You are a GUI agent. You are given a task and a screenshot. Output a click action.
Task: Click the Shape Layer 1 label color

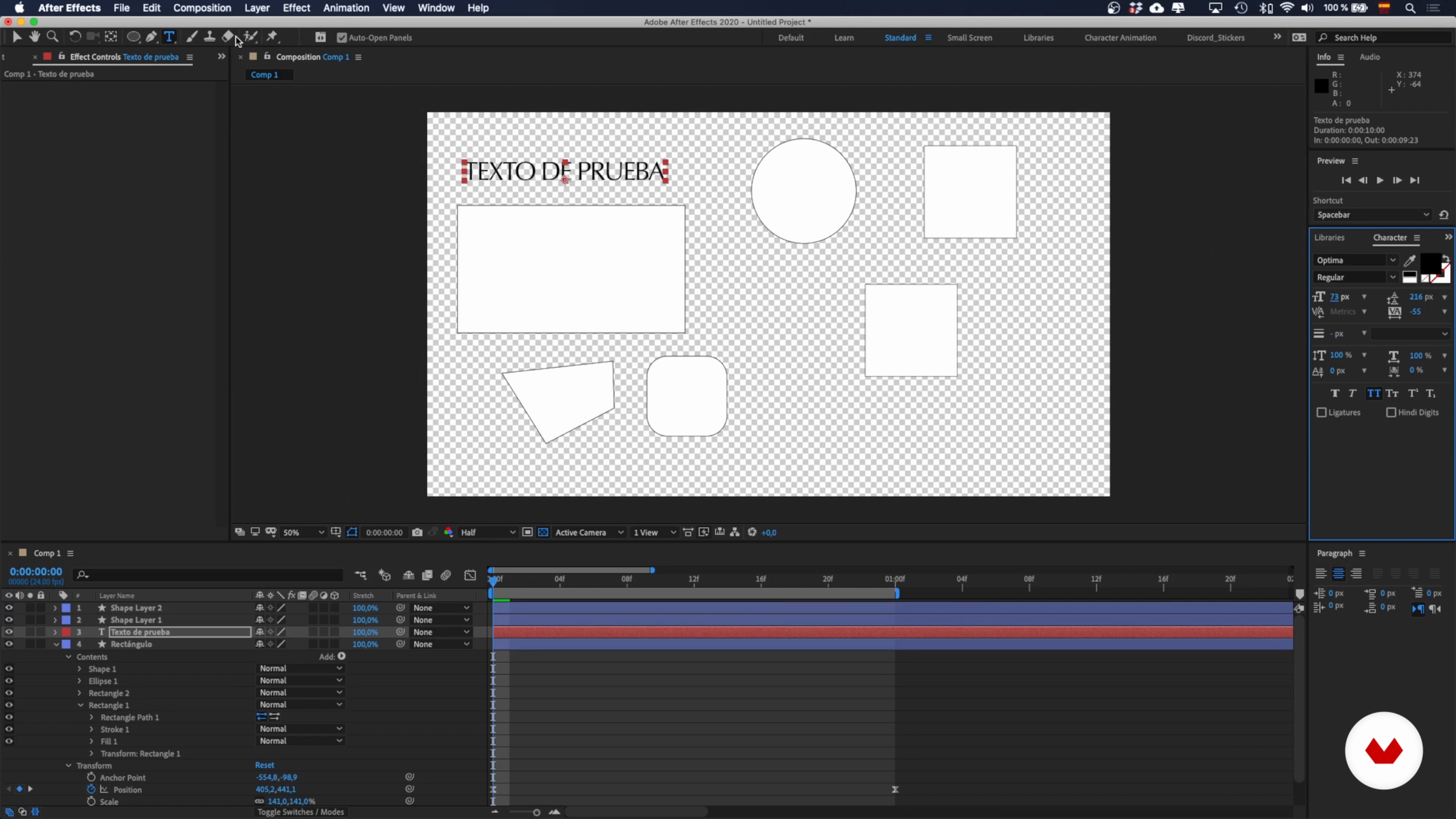click(66, 620)
